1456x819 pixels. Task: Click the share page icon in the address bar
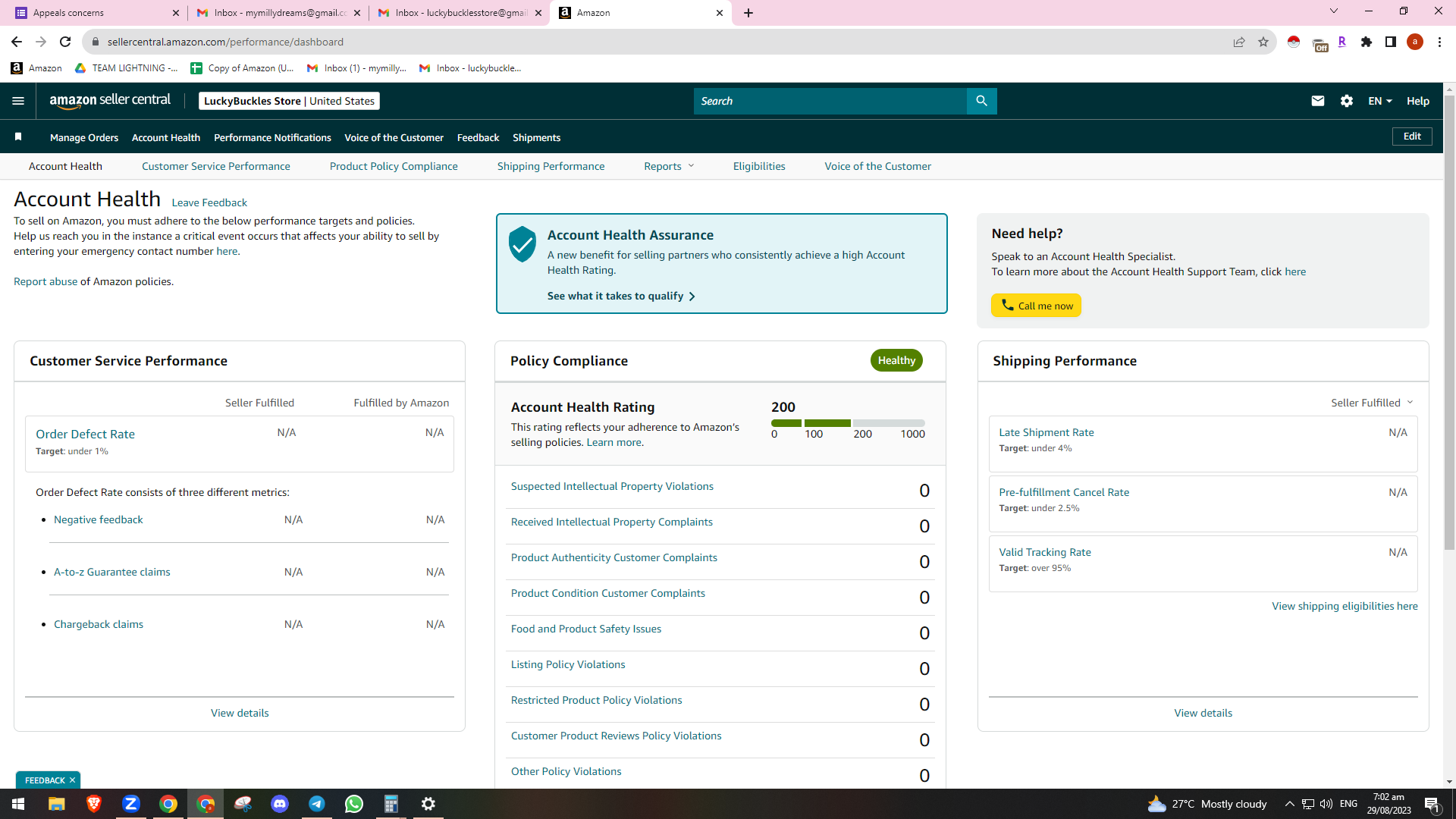[1239, 42]
